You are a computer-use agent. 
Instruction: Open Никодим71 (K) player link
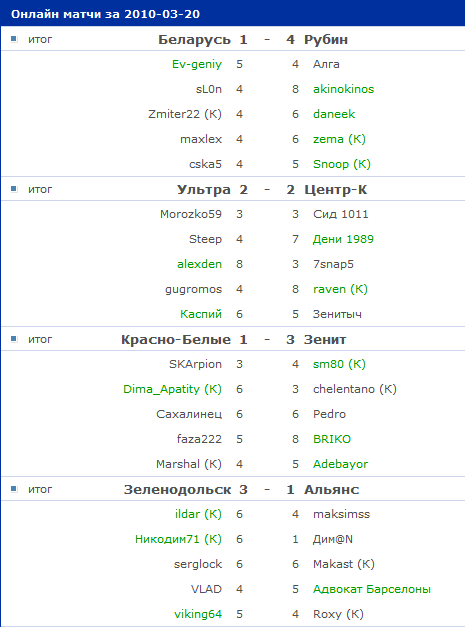click(x=178, y=539)
